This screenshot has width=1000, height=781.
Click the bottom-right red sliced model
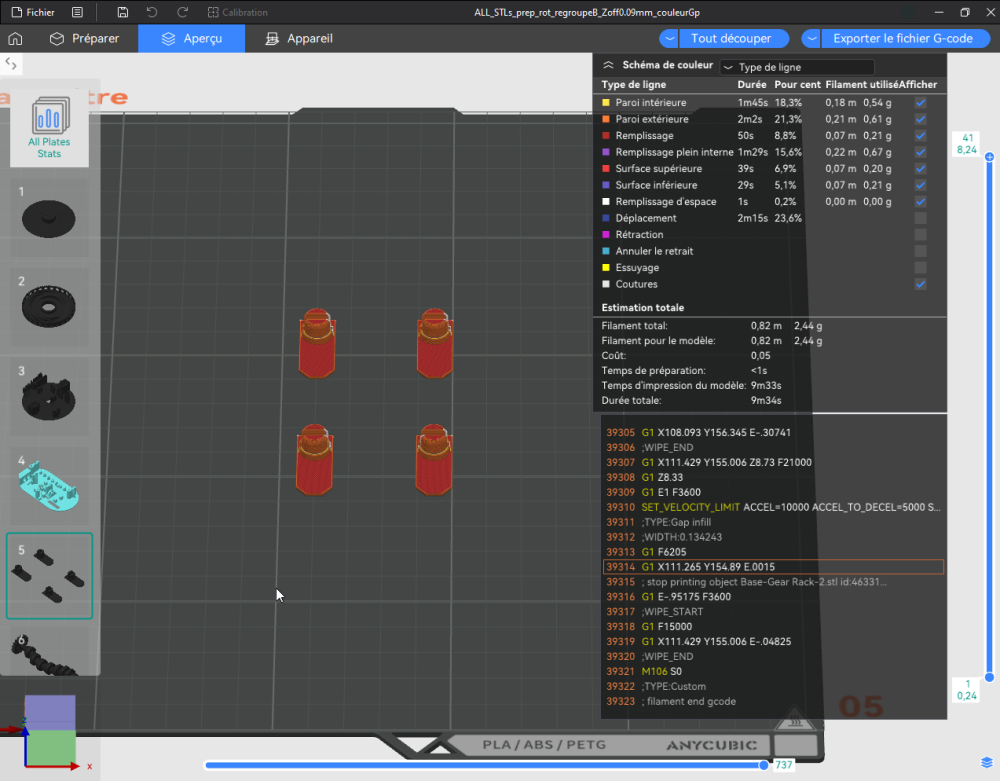434,459
